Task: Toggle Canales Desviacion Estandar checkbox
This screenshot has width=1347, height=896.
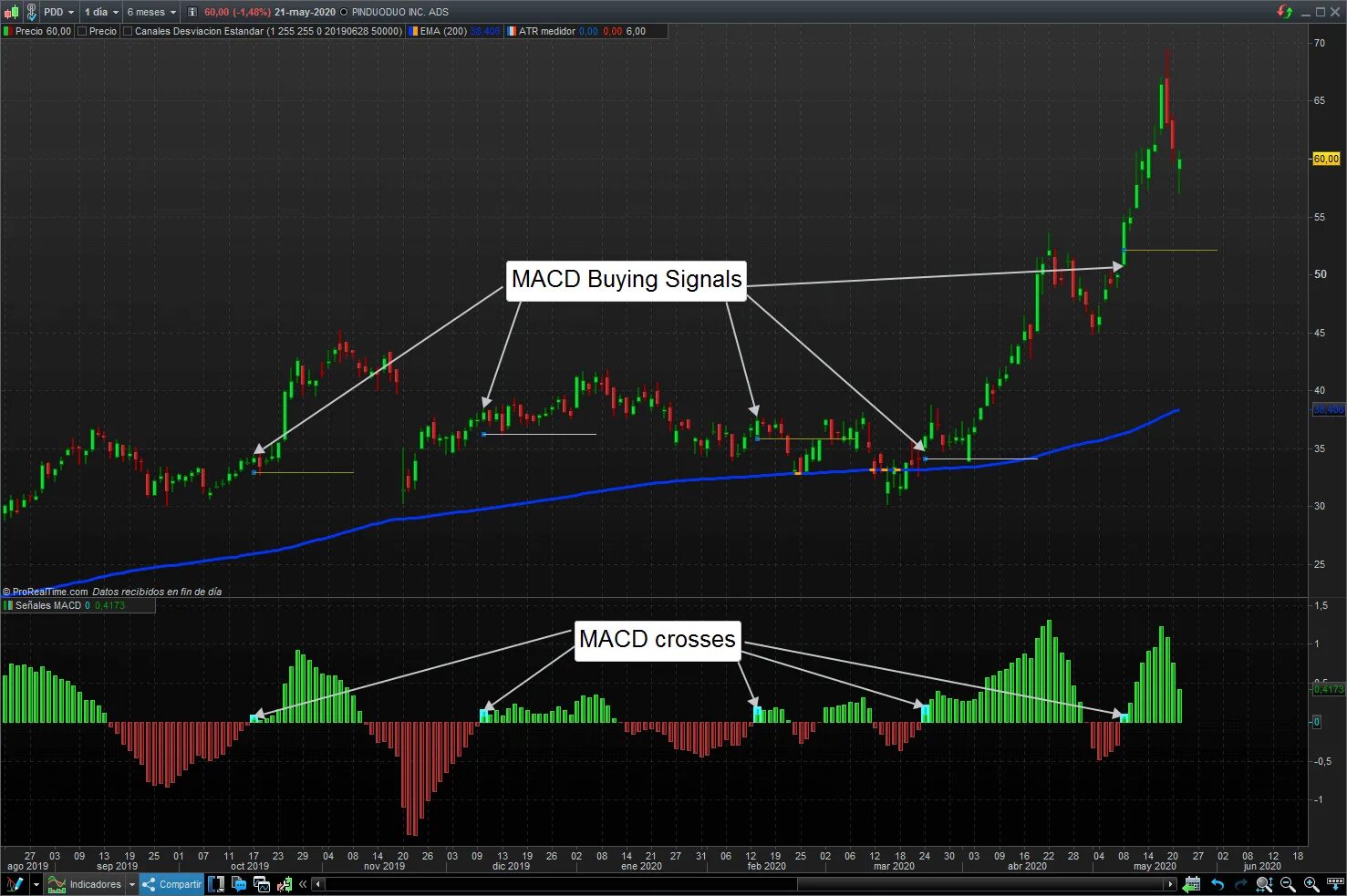Action: pyautogui.click(x=128, y=31)
